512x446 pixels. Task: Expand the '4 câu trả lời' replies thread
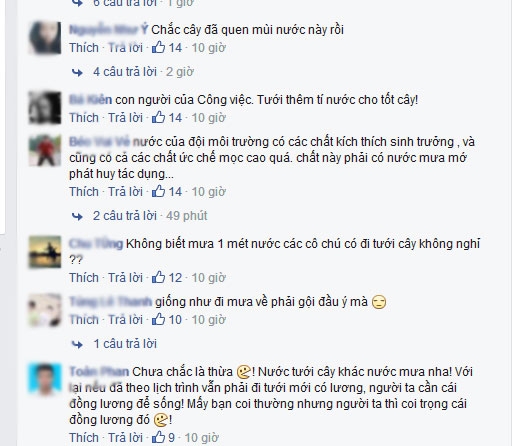tap(125, 72)
